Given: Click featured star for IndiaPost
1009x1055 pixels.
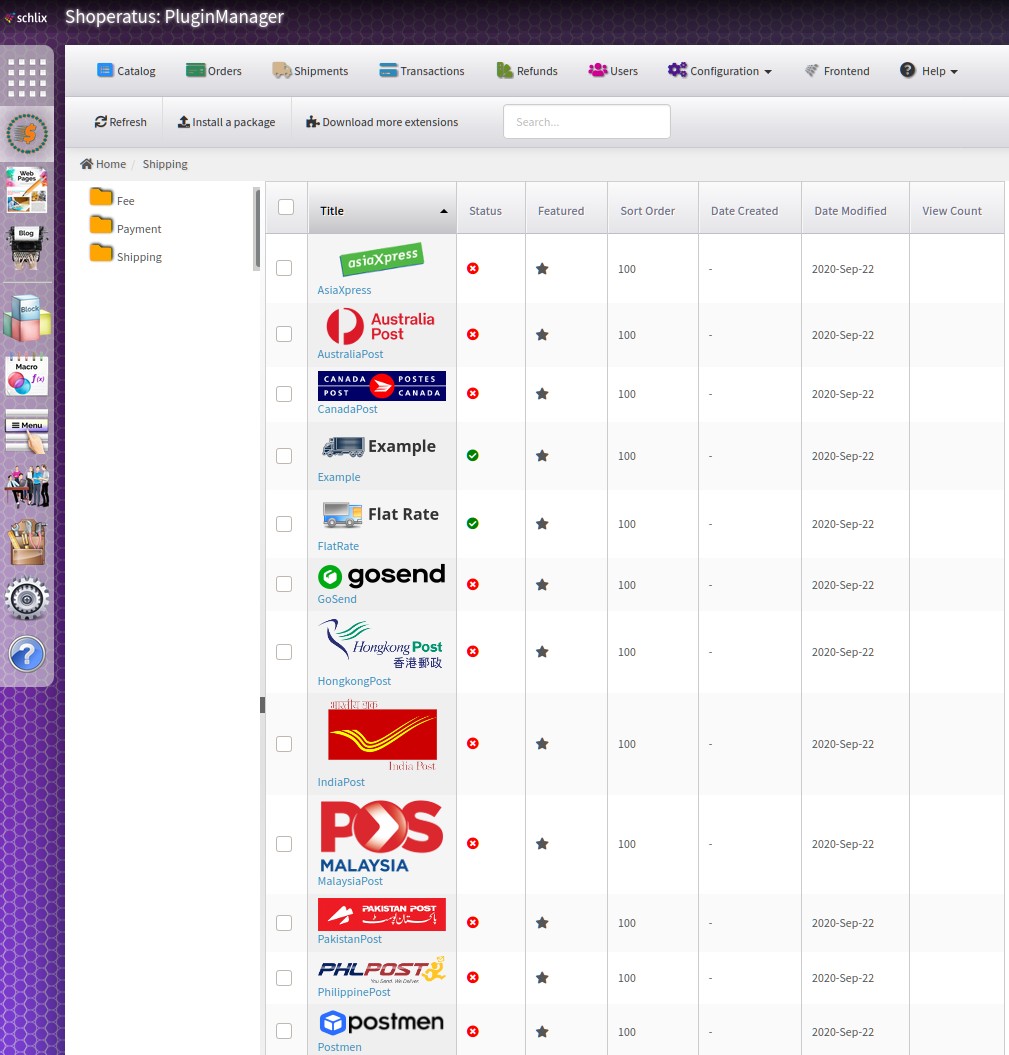Looking at the screenshot, I should click(542, 743).
